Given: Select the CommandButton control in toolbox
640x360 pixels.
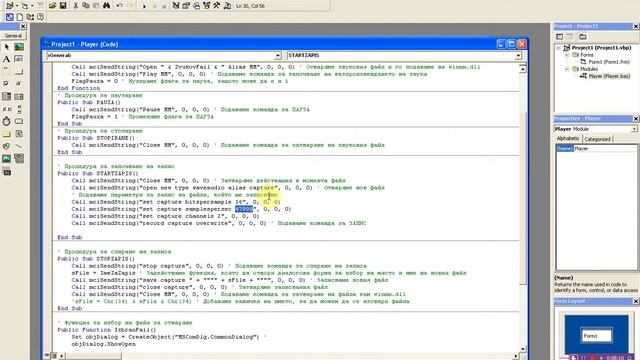Looking at the screenshot, I should pyautogui.click(x=19, y=72).
